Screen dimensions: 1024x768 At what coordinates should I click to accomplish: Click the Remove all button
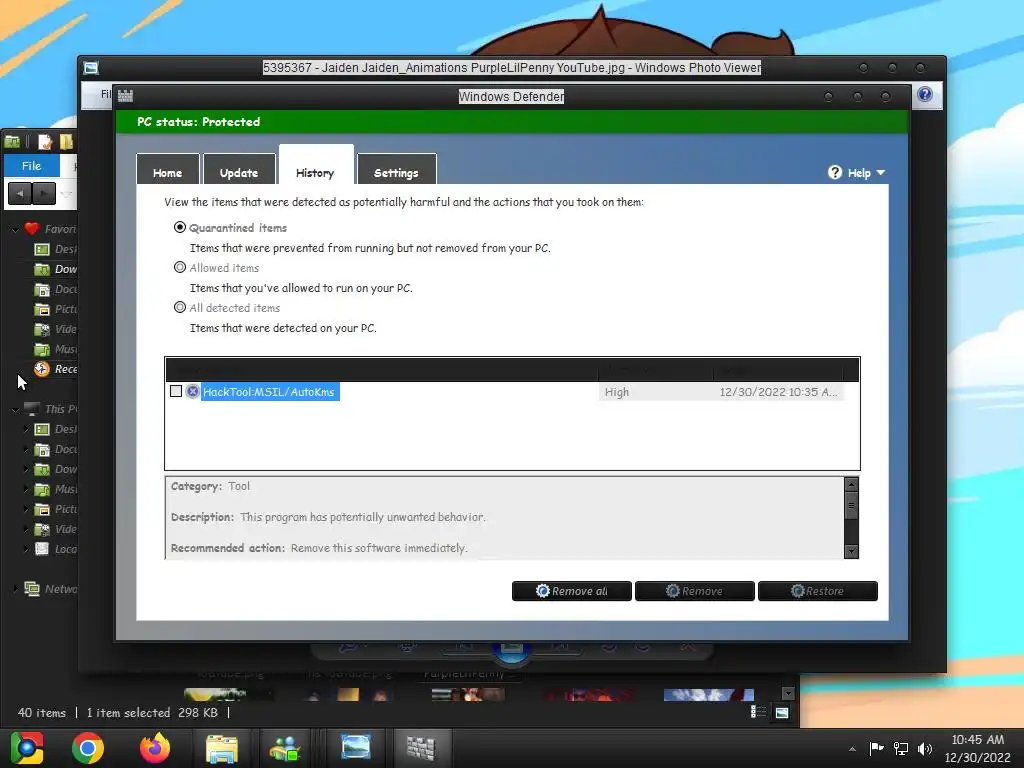click(571, 591)
